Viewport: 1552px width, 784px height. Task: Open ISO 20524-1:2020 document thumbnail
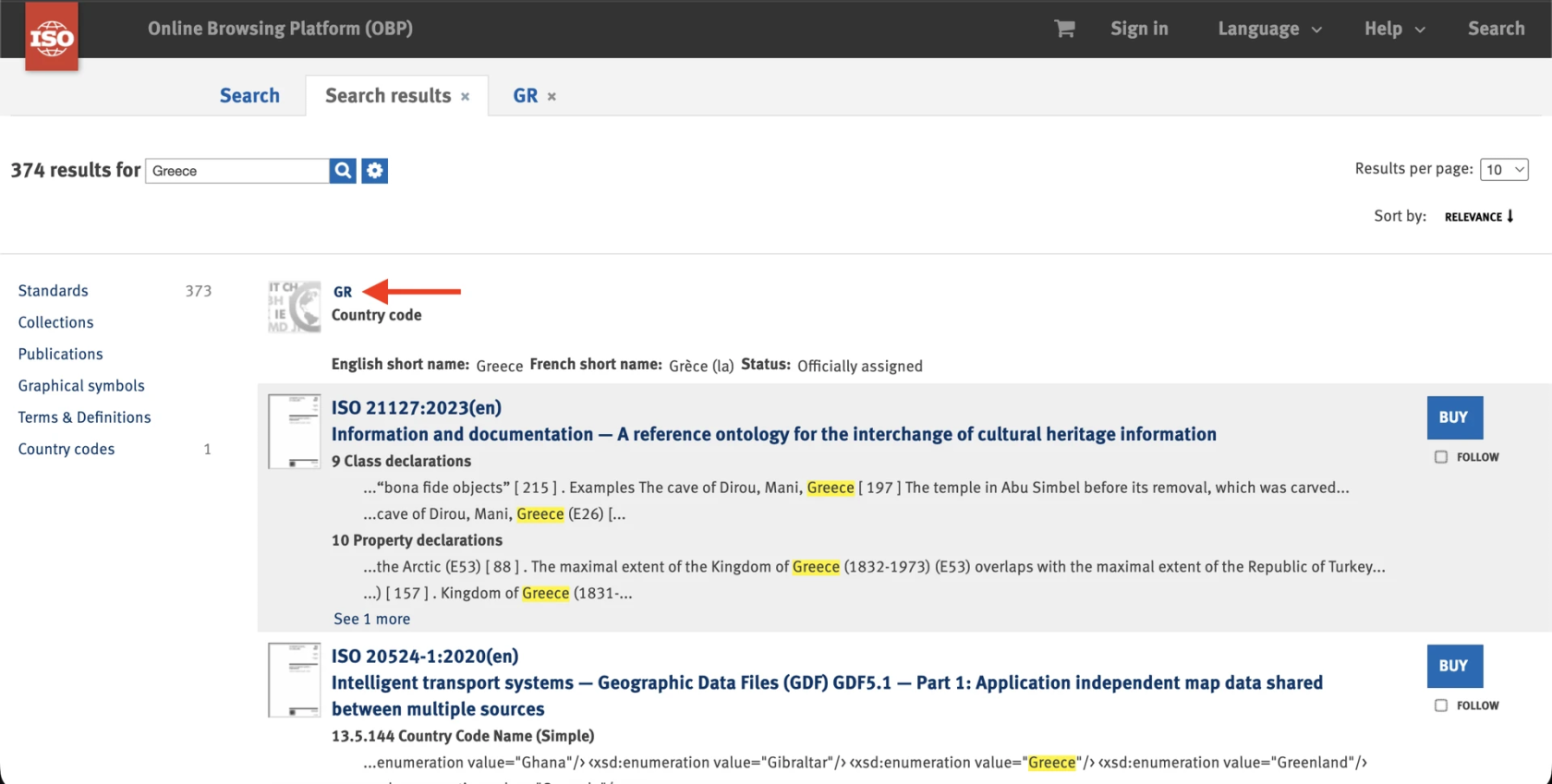(x=295, y=680)
